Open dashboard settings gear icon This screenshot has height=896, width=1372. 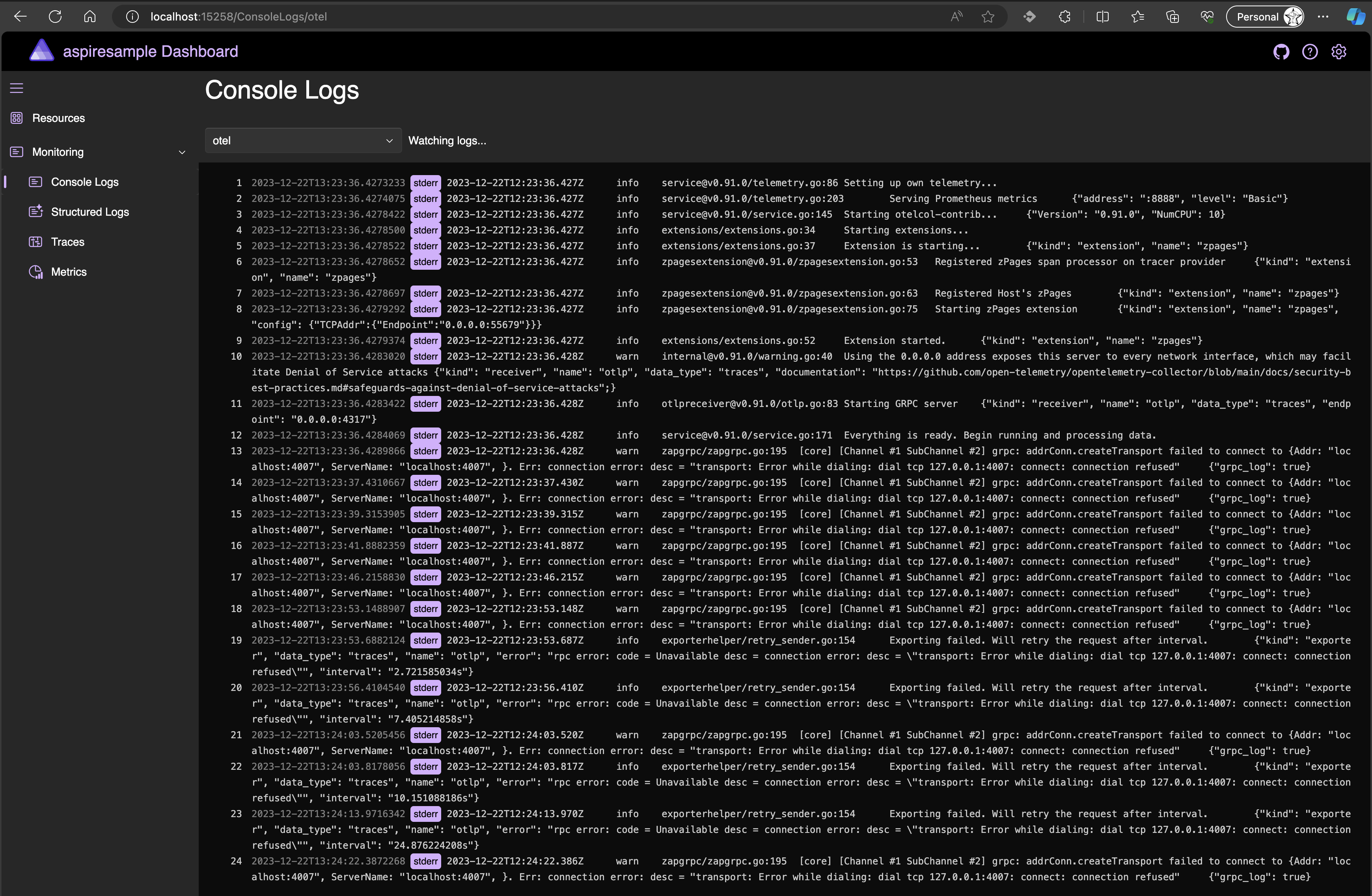[x=1338, y=52]
